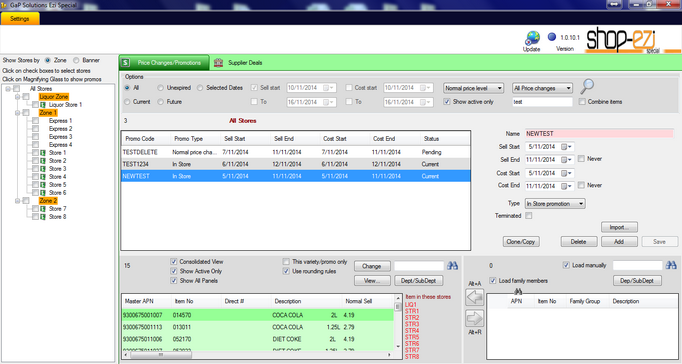Click the Change button
This screenshot has width=682, height=364.
[371, 266]
